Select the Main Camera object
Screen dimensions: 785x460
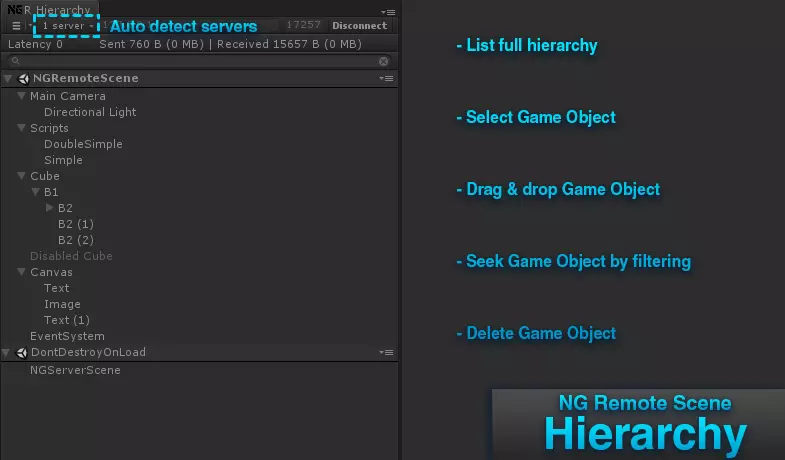(x=68, y=96)
